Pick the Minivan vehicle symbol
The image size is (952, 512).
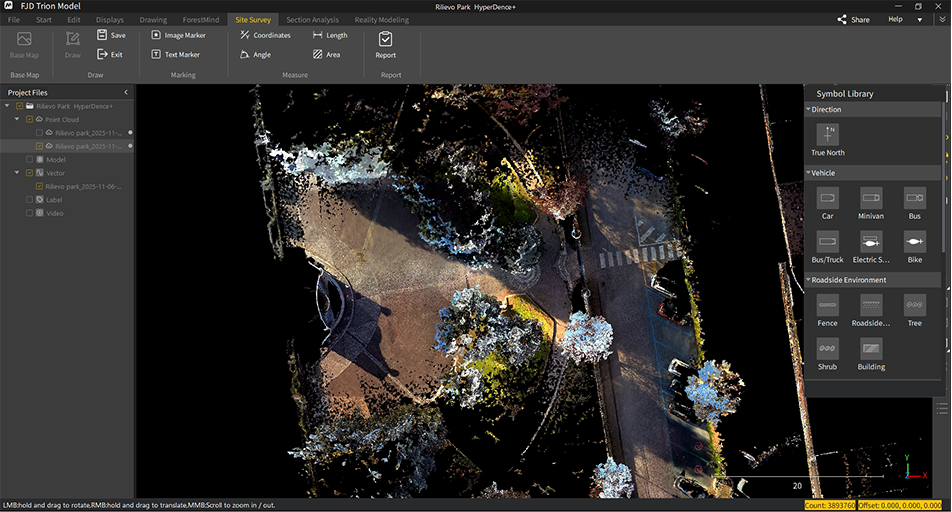tap(870, 198)
